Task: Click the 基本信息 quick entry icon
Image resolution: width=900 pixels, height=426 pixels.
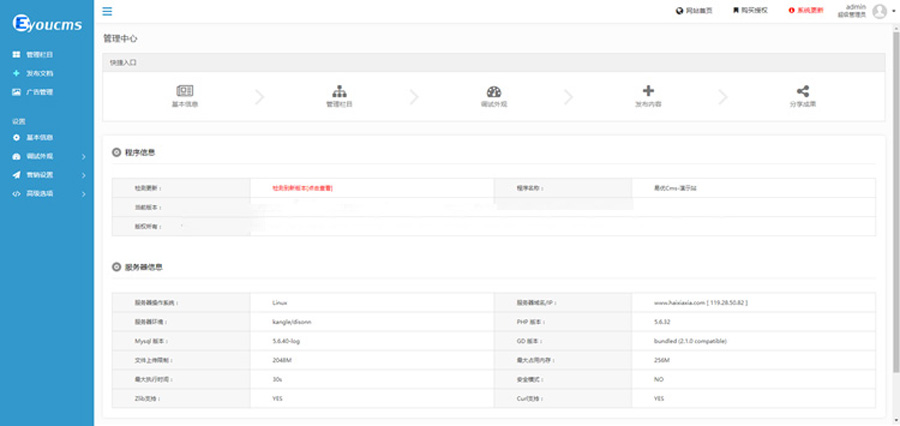Action: pyautogui.click(x=185, y=91)
